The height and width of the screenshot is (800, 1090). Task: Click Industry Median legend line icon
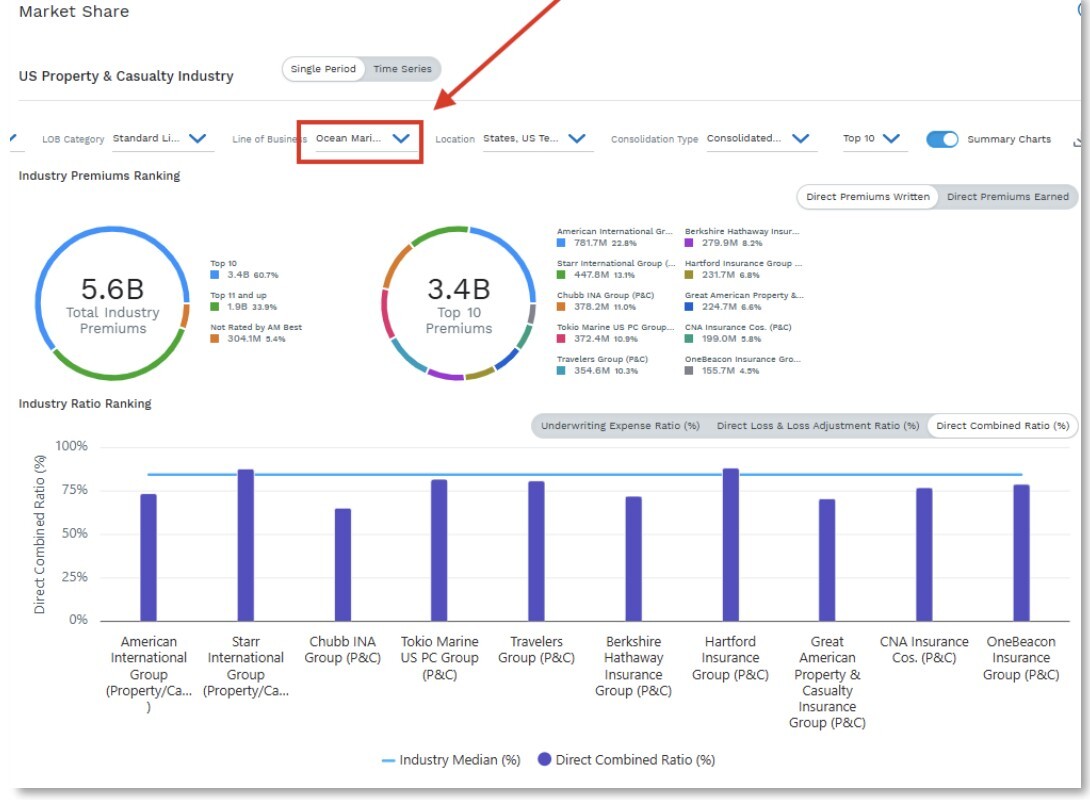[388, 760]
